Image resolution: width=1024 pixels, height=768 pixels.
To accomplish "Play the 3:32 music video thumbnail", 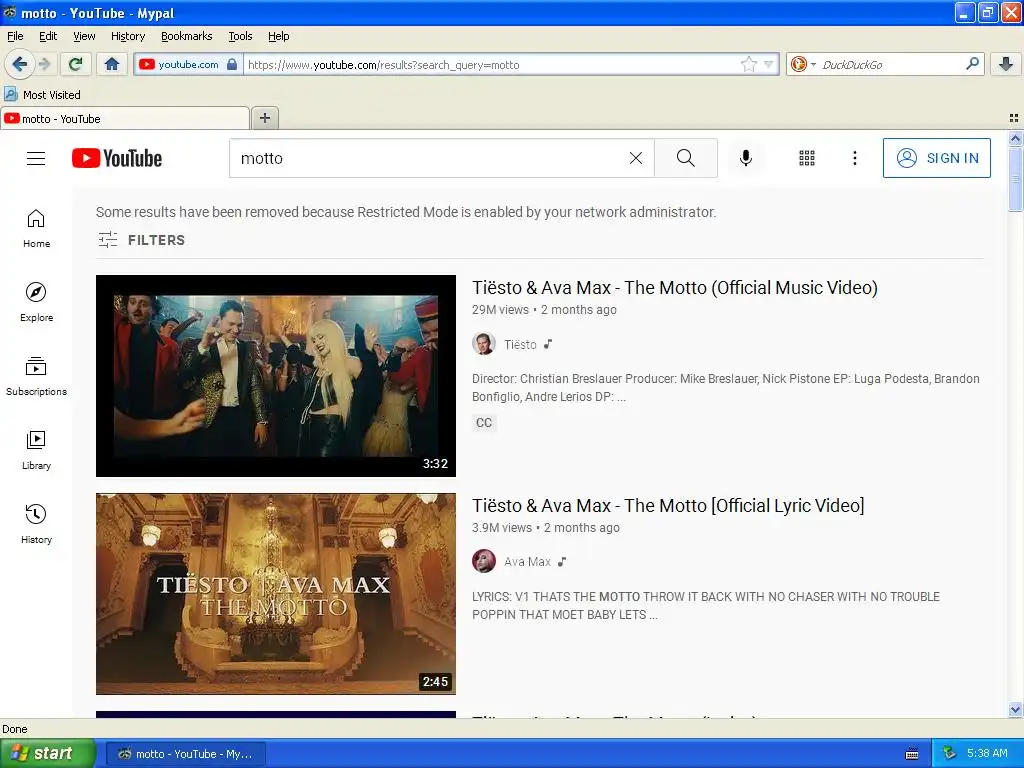I will pyautogui.click(x=276, y=376).
